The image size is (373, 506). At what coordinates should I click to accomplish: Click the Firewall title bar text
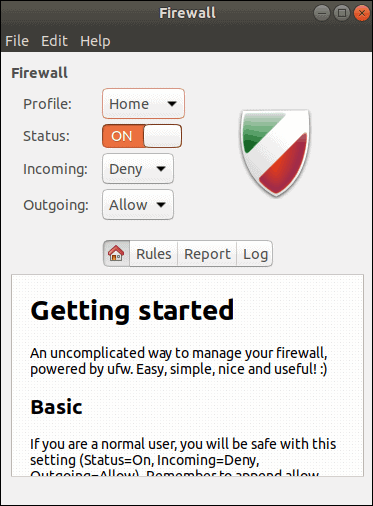pyautogui.click(x=187, y=13)
